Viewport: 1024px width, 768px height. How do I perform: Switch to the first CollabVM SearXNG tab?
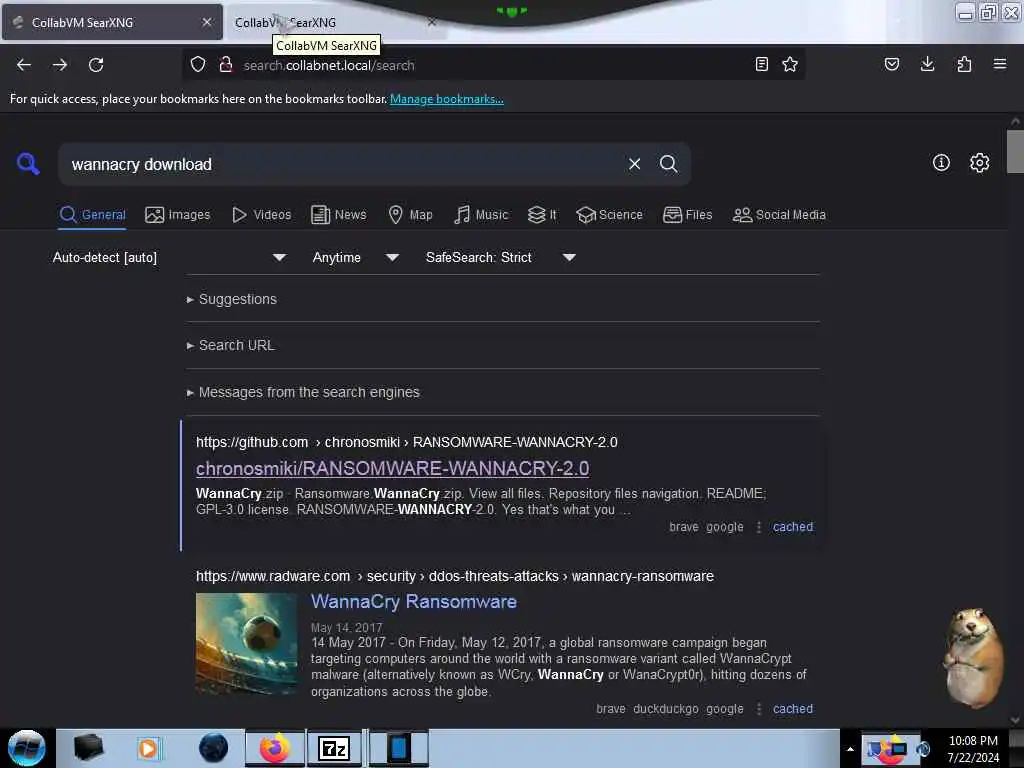[x=112, y=22]
